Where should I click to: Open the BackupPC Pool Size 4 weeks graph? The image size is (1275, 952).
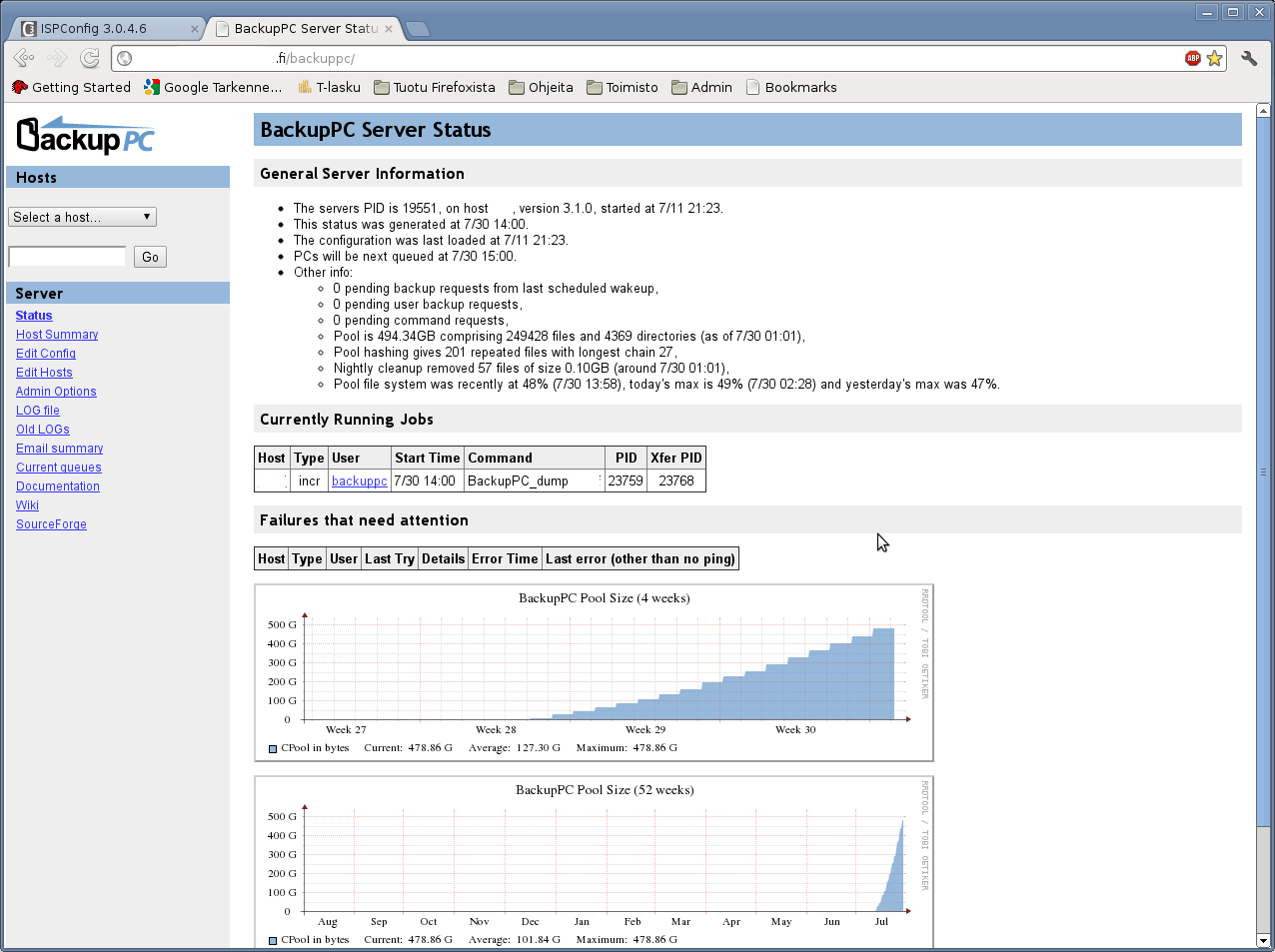[594, 672]
